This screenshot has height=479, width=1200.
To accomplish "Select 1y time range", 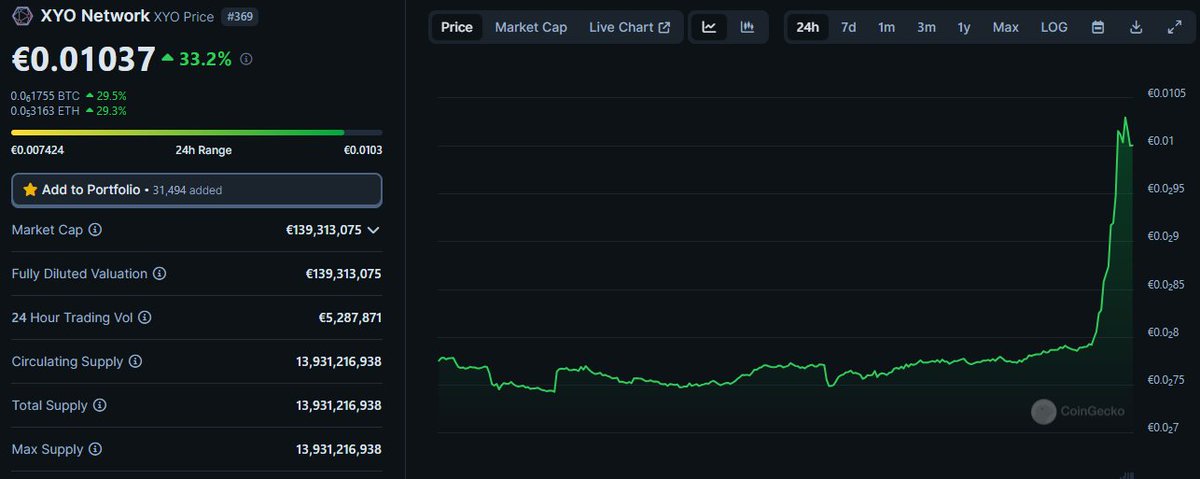I will point(964,27).
